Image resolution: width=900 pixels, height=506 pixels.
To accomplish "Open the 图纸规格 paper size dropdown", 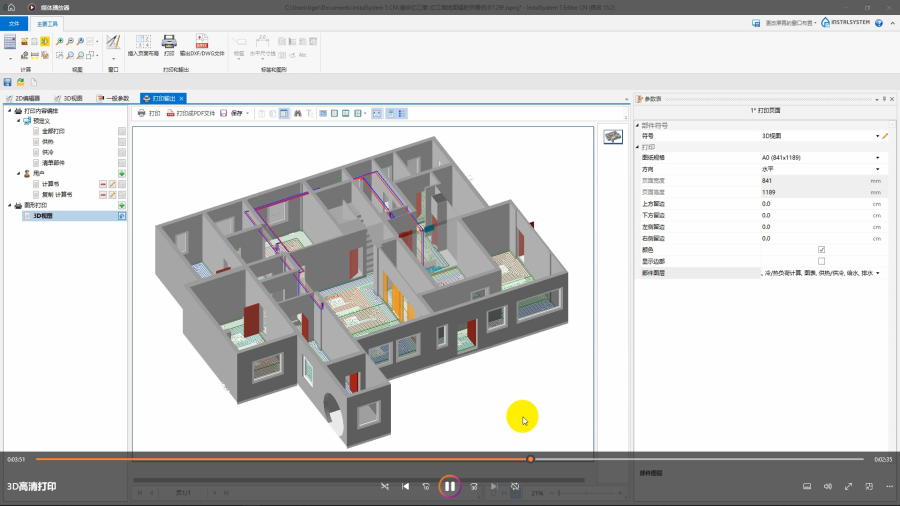I will (x=878, y=158).
